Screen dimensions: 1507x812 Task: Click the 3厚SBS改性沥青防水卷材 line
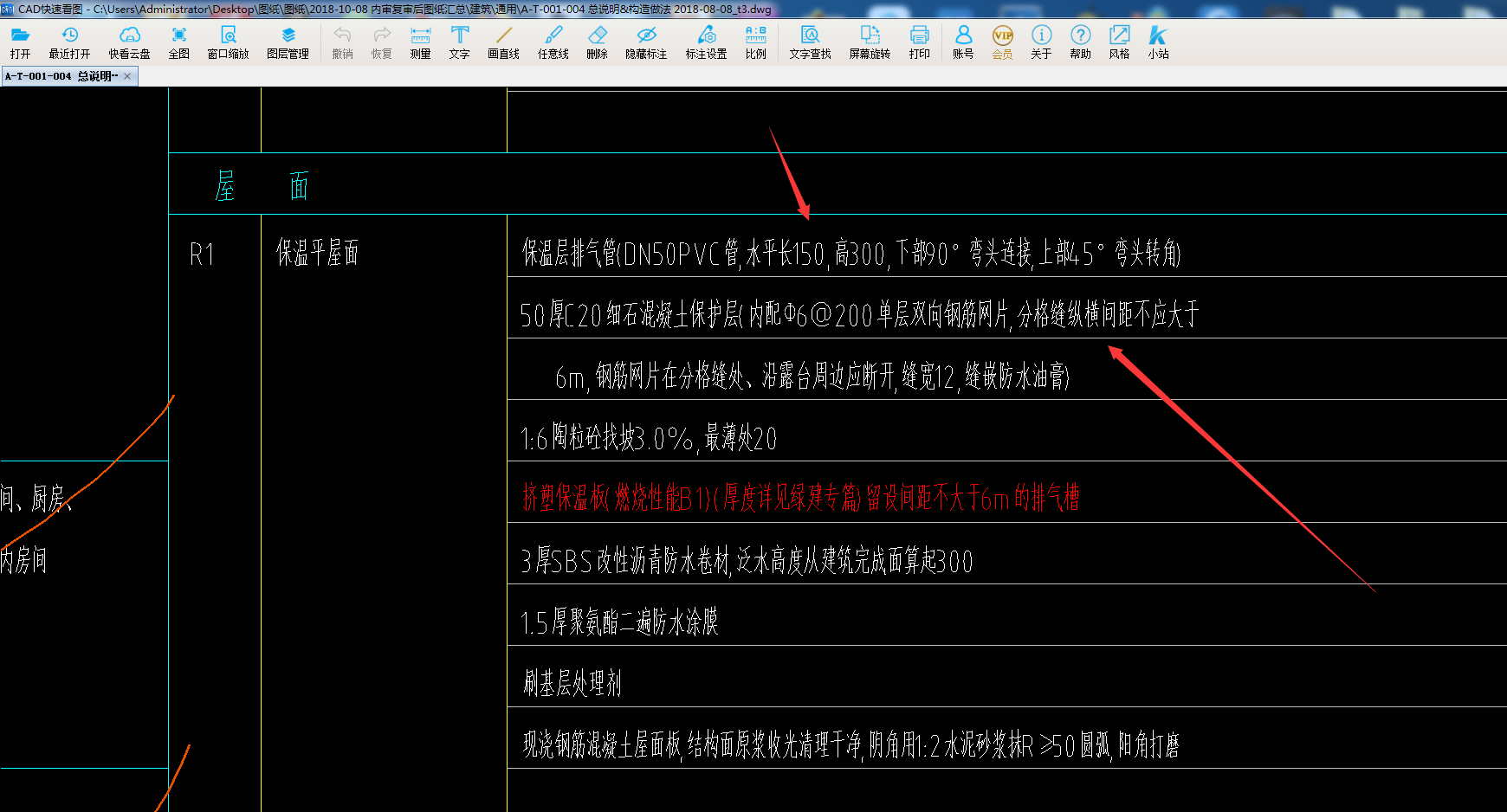747,561
